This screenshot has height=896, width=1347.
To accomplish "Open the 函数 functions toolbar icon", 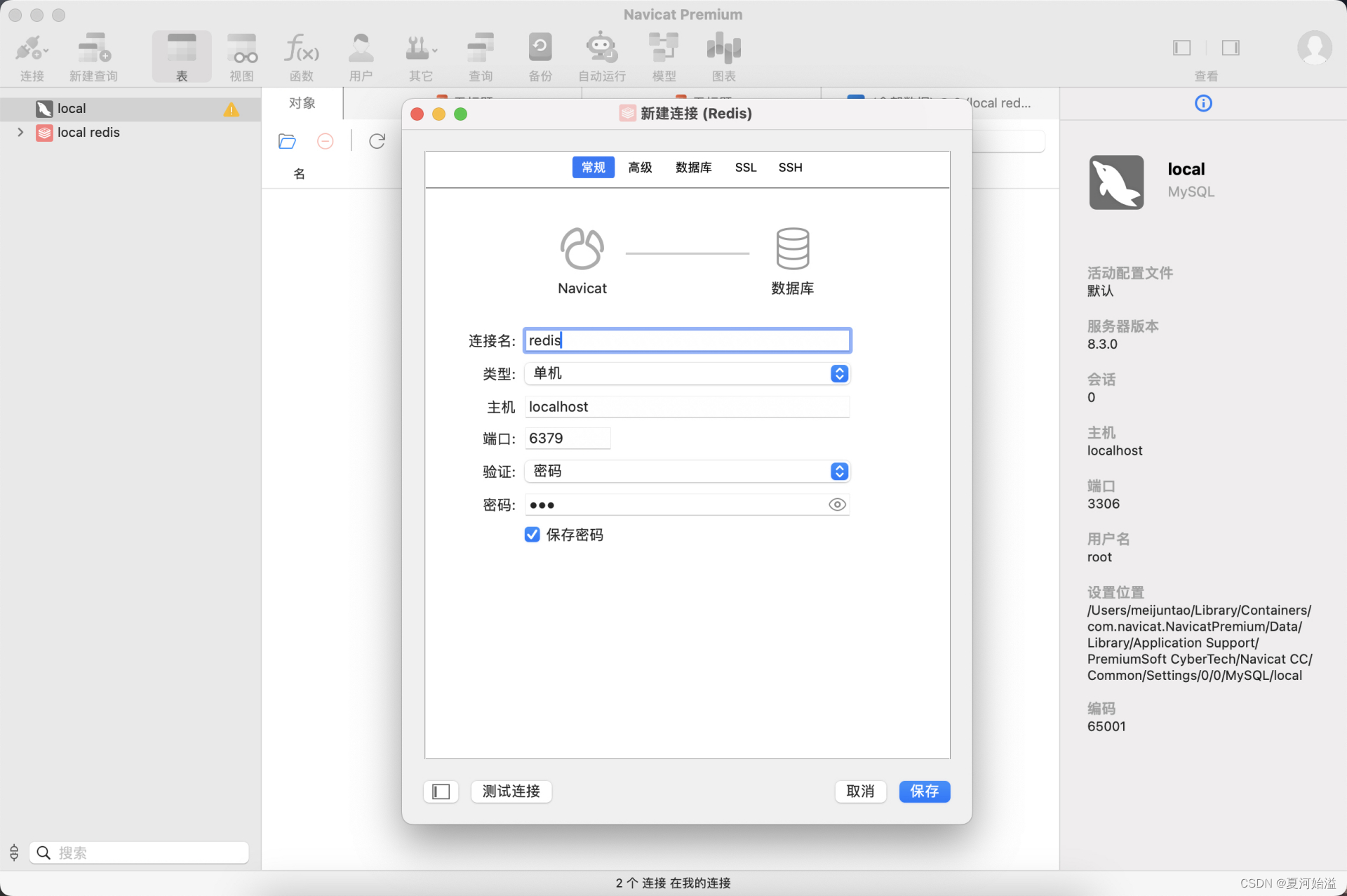I will pos(302,57).
